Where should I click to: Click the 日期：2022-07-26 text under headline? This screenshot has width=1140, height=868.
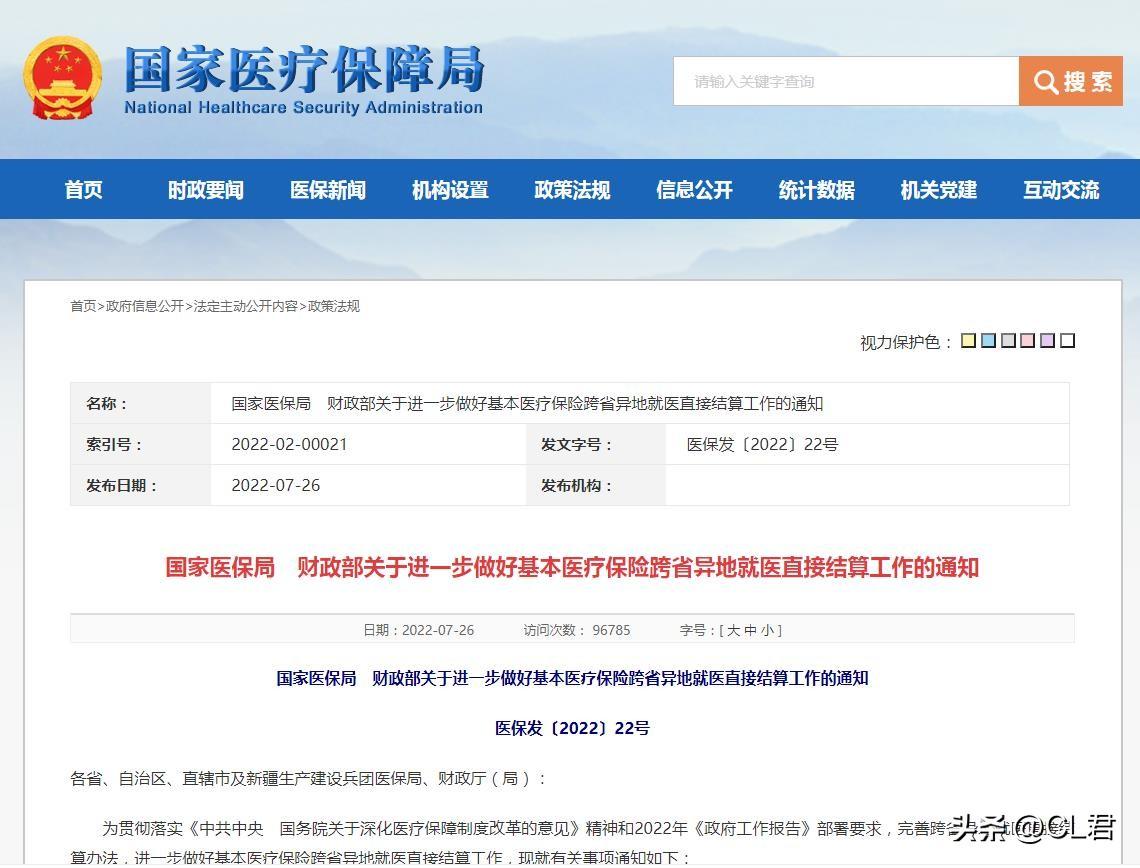coord(419,630)
